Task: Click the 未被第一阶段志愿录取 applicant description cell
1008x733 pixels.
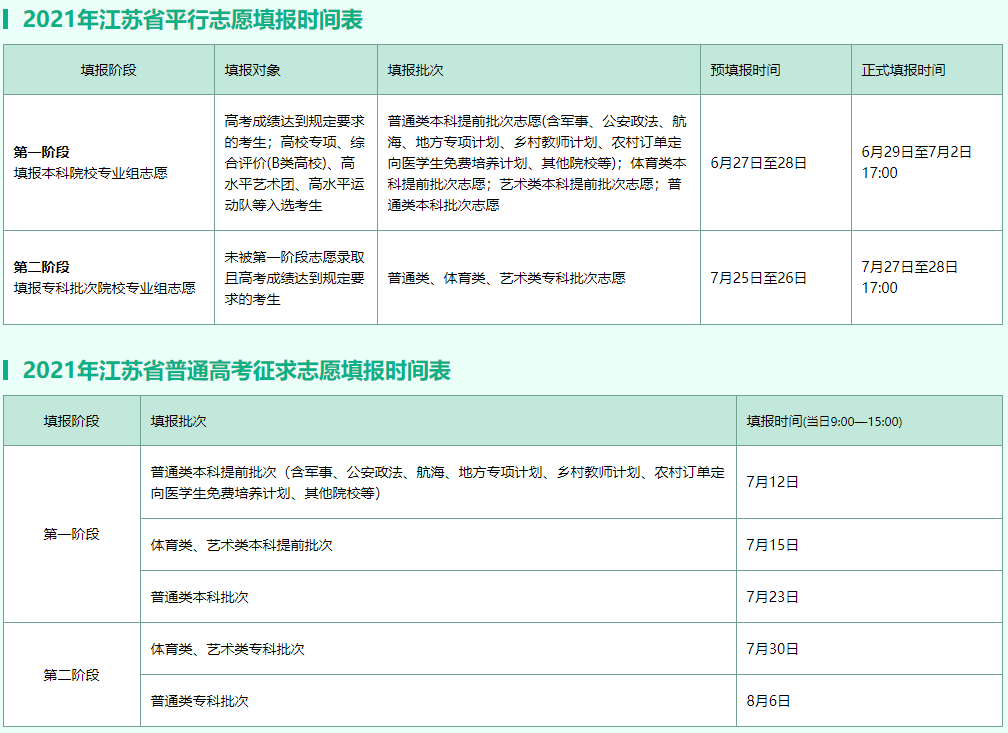Action: click(294, 278)
